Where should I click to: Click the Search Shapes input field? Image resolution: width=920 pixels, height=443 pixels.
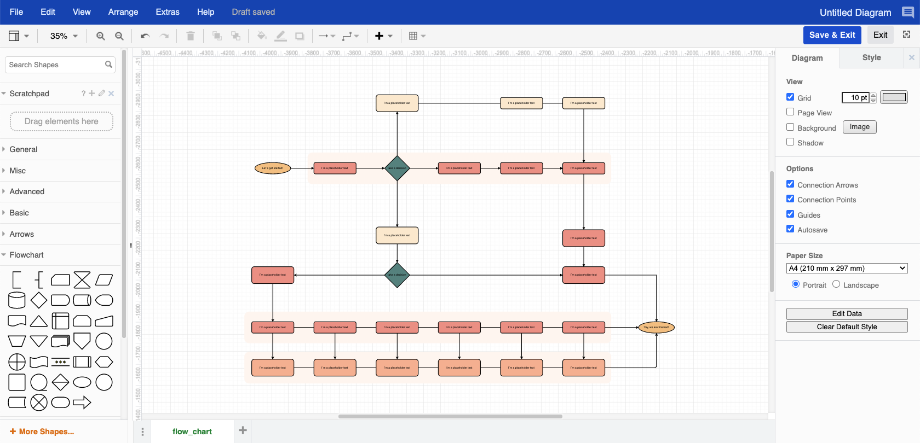55,64
